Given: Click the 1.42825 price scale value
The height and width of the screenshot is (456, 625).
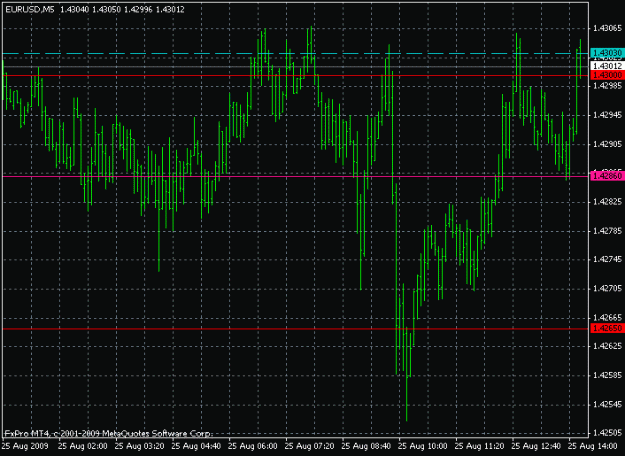Looking at the screenshot, I should (x=607, y=202).
